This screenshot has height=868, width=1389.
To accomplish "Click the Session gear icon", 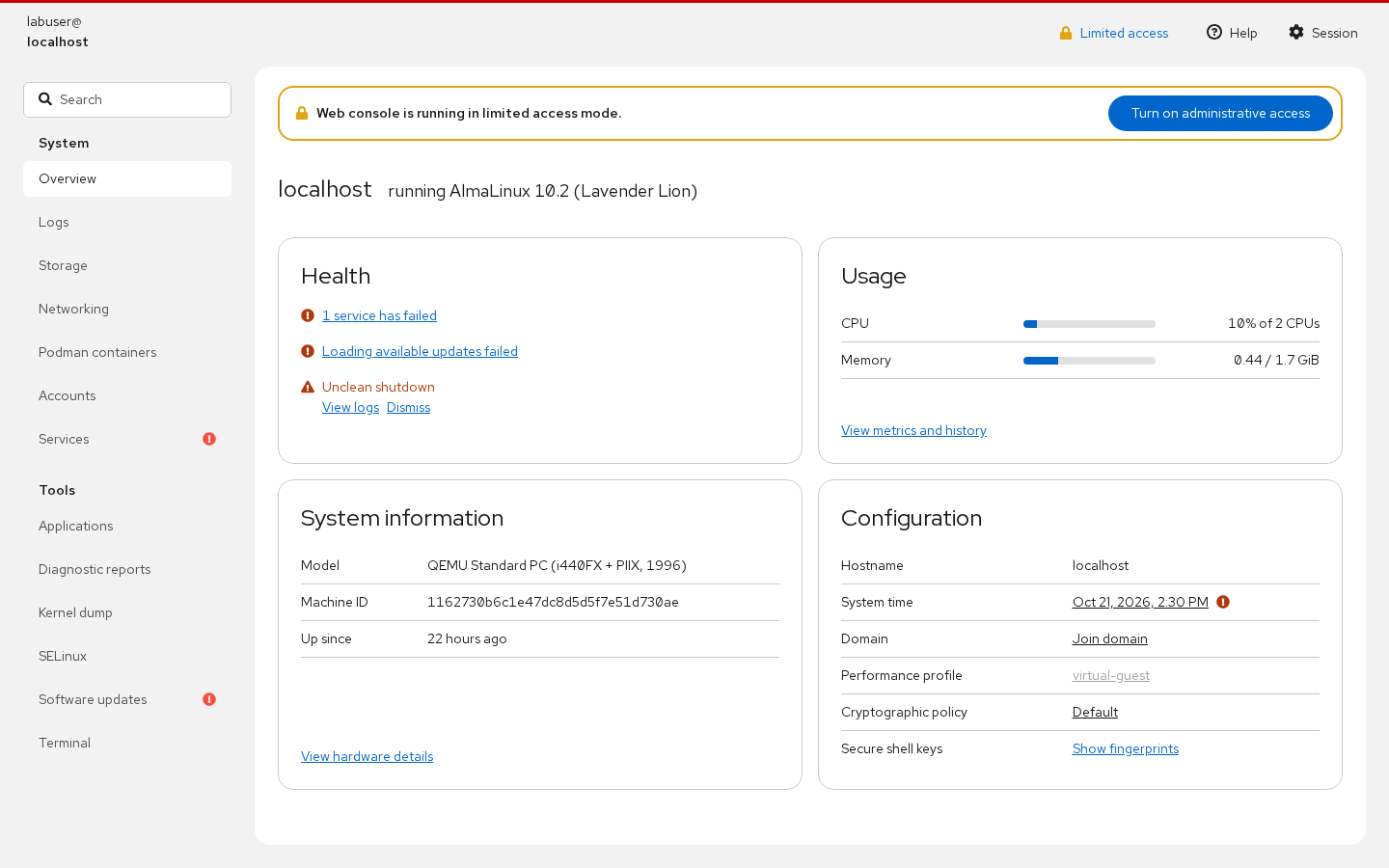I will click(1296, 32).
